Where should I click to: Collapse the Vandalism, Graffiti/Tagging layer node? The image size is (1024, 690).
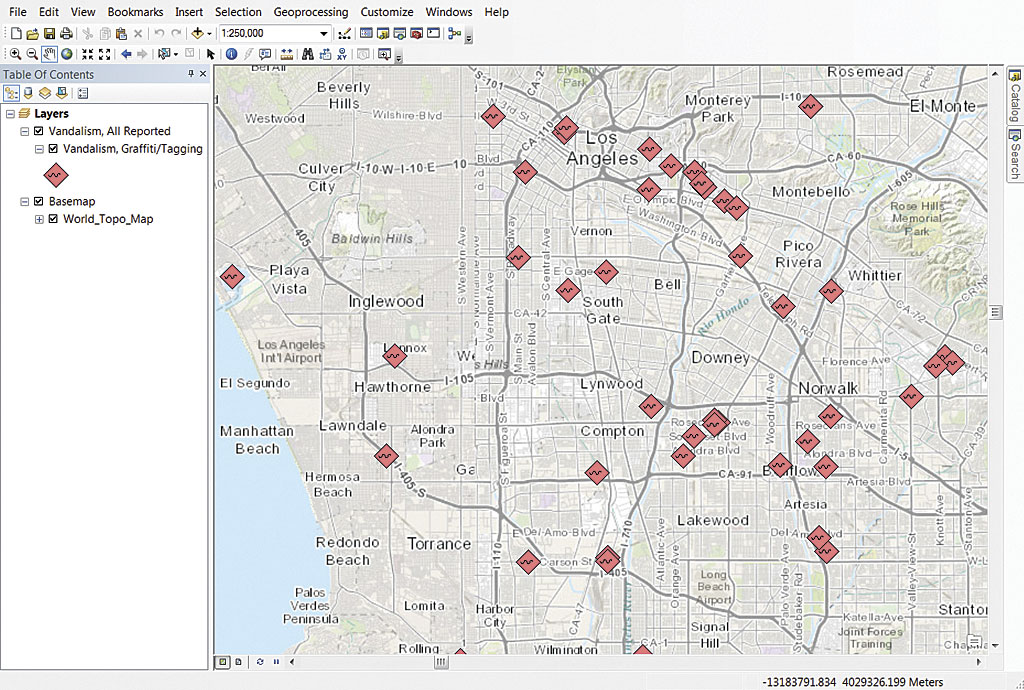coord(39,149)
